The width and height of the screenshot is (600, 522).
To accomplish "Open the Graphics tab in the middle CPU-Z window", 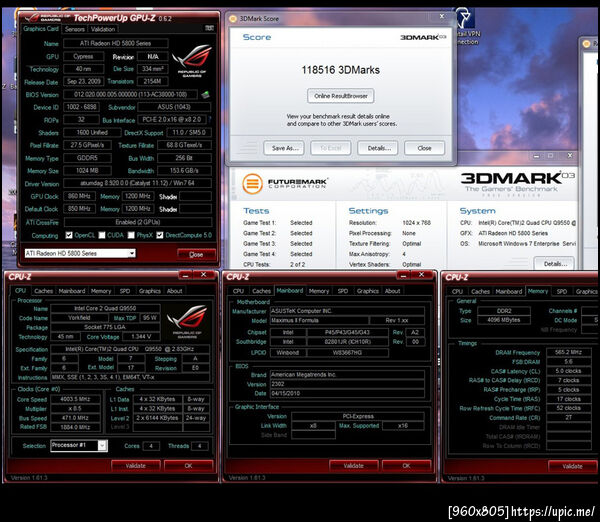I will click(368, 291).
